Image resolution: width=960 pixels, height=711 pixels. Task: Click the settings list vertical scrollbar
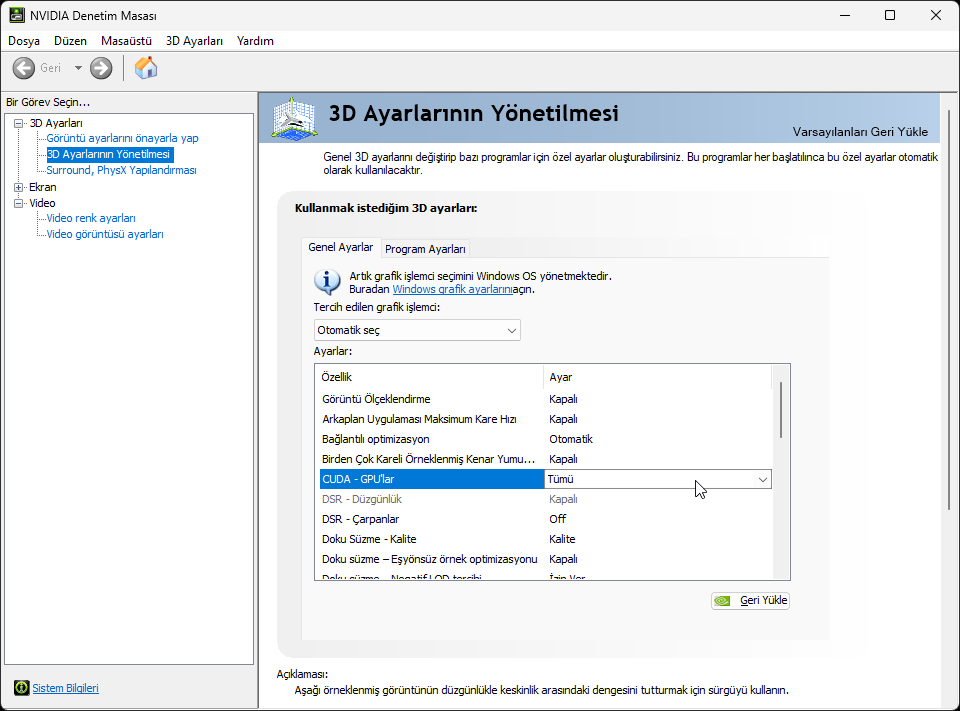point(781,410)
